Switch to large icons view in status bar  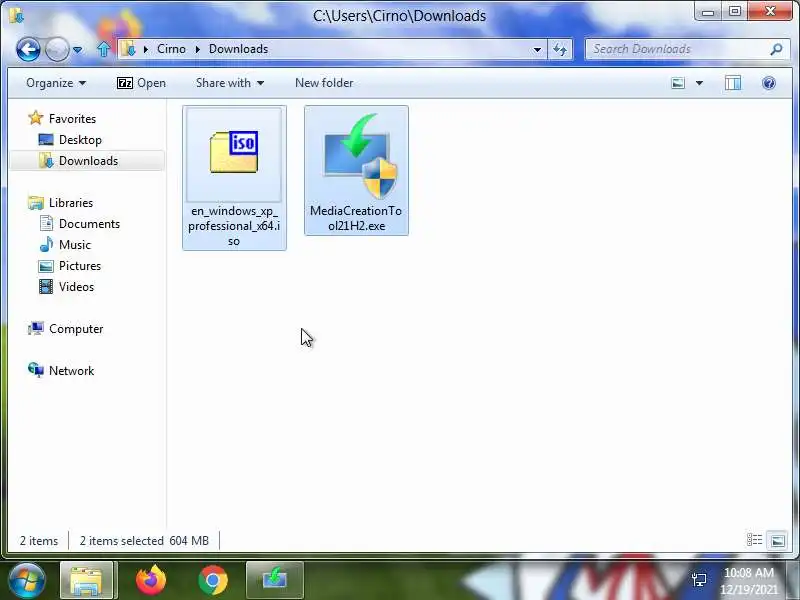coord(778,540)
